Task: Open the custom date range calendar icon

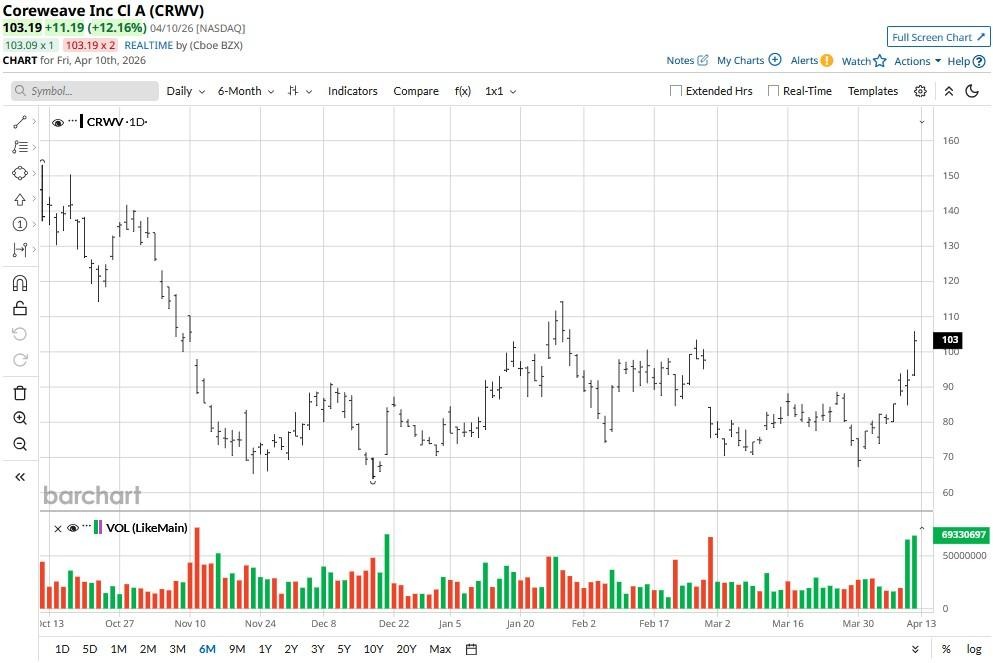Action: click(471, 649)
